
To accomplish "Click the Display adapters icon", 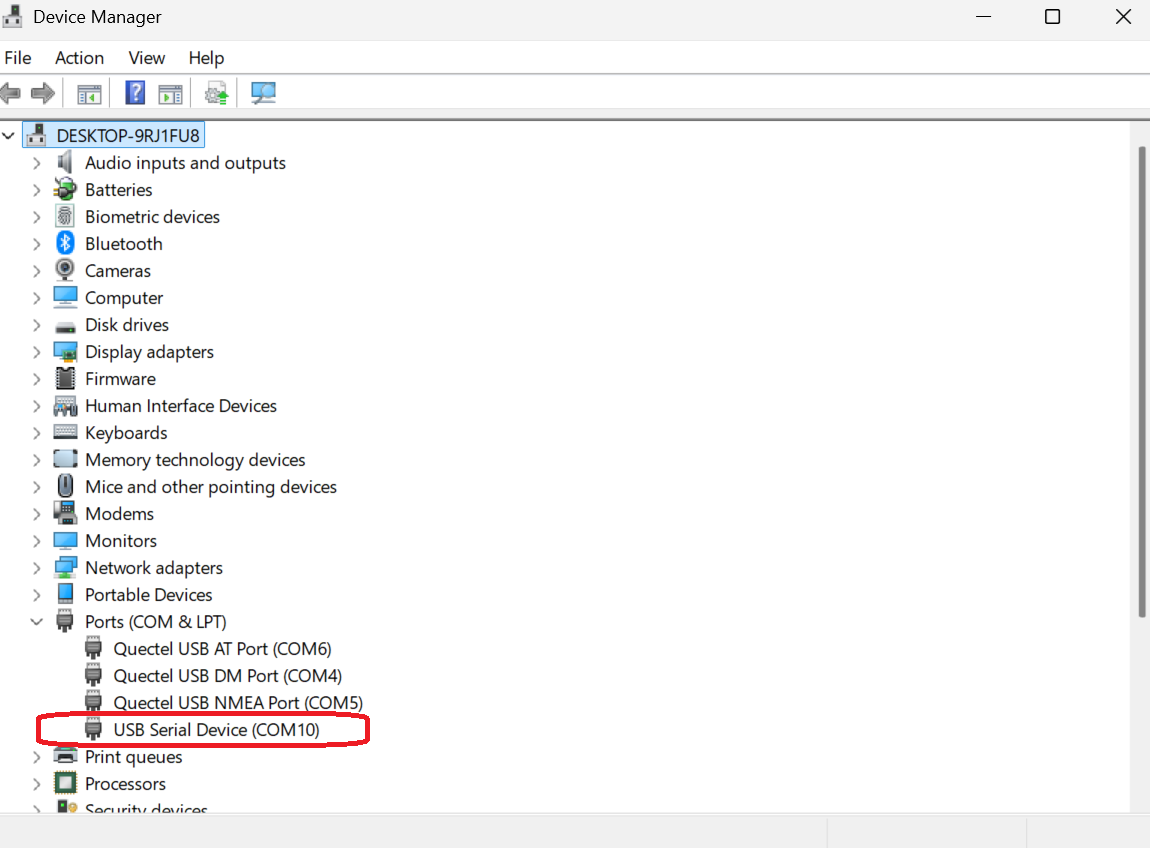I will tap(65, 352).
